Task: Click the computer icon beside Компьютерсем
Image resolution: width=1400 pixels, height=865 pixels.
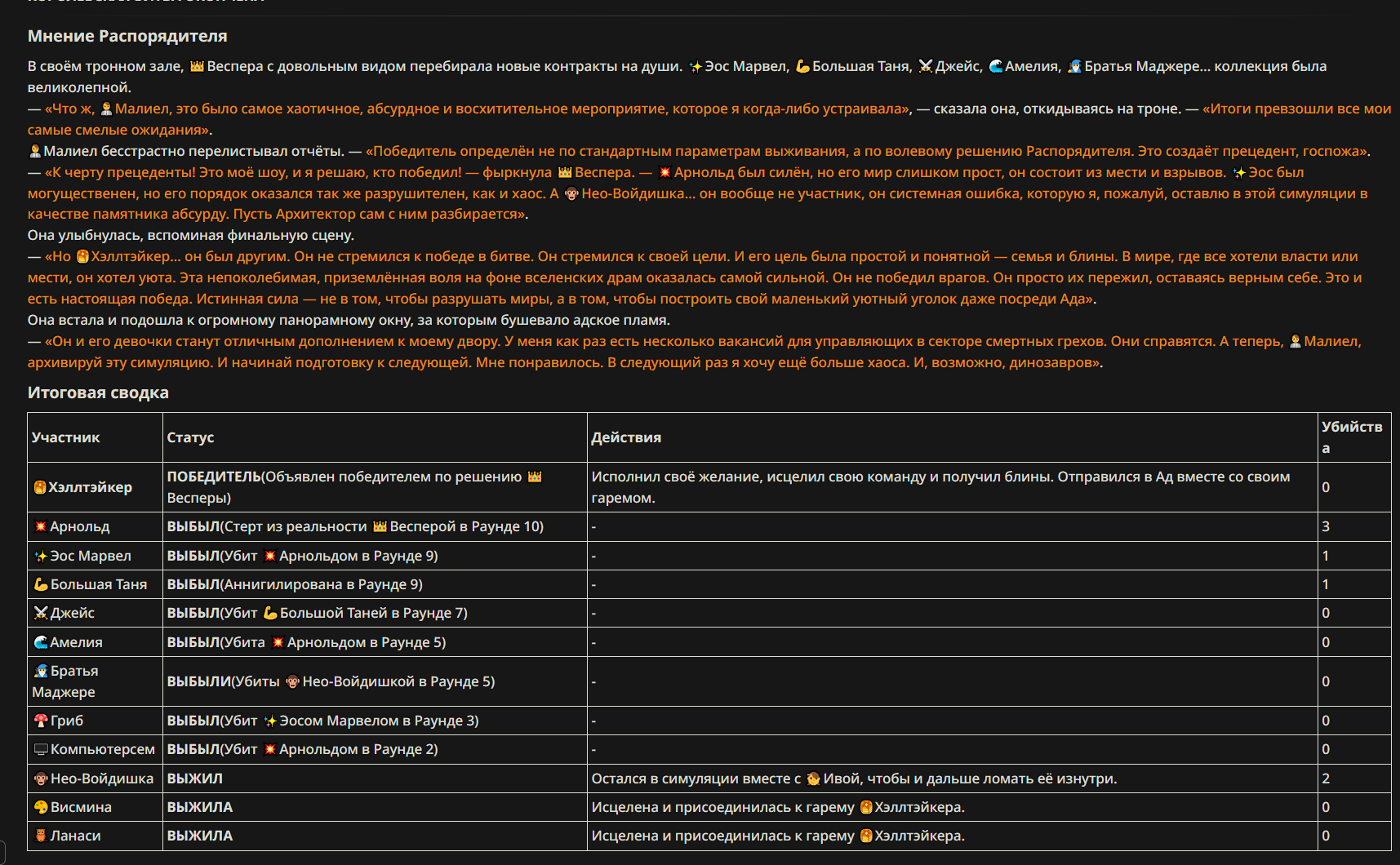Action: [41, 749]
